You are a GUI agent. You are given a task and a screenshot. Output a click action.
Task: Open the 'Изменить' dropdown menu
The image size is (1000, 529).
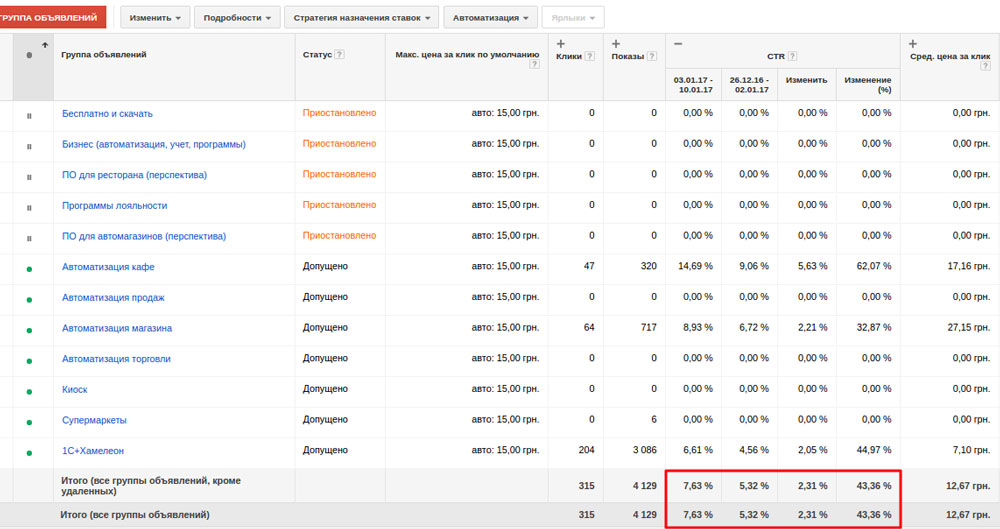[x=155, y=18]
